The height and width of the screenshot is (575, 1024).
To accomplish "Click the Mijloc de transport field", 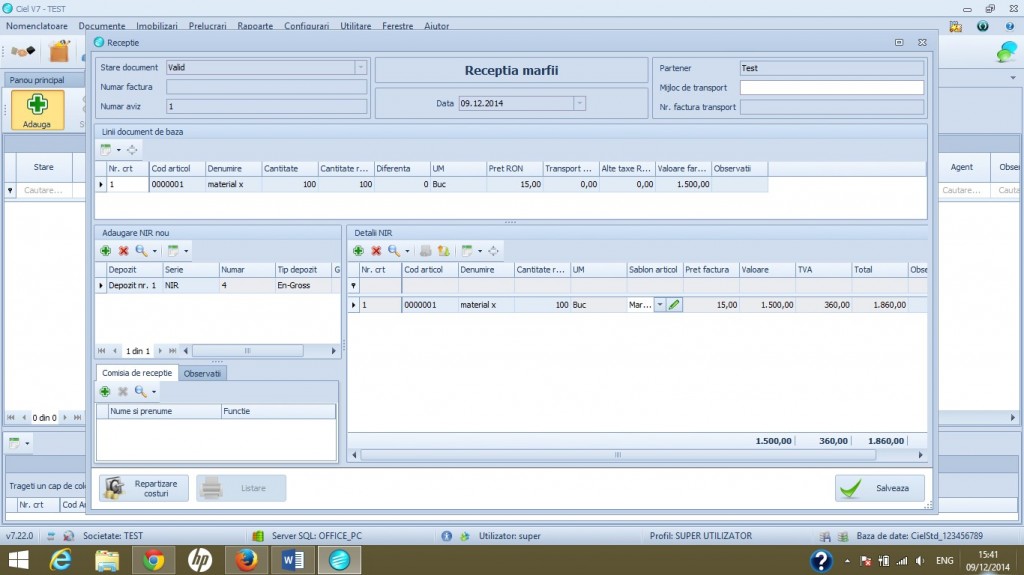I will point(831,88).
